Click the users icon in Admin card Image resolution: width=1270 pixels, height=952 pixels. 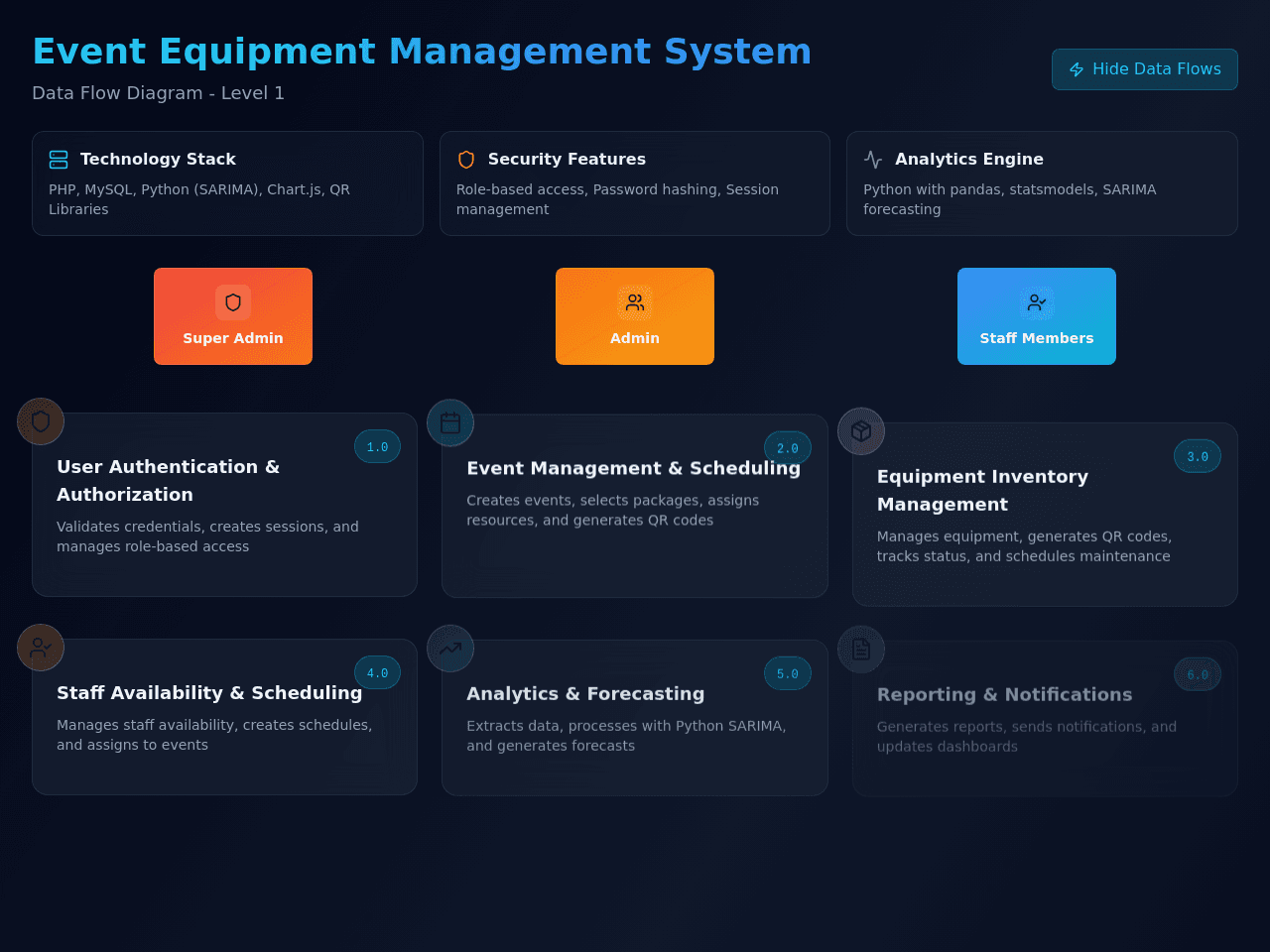635,302
